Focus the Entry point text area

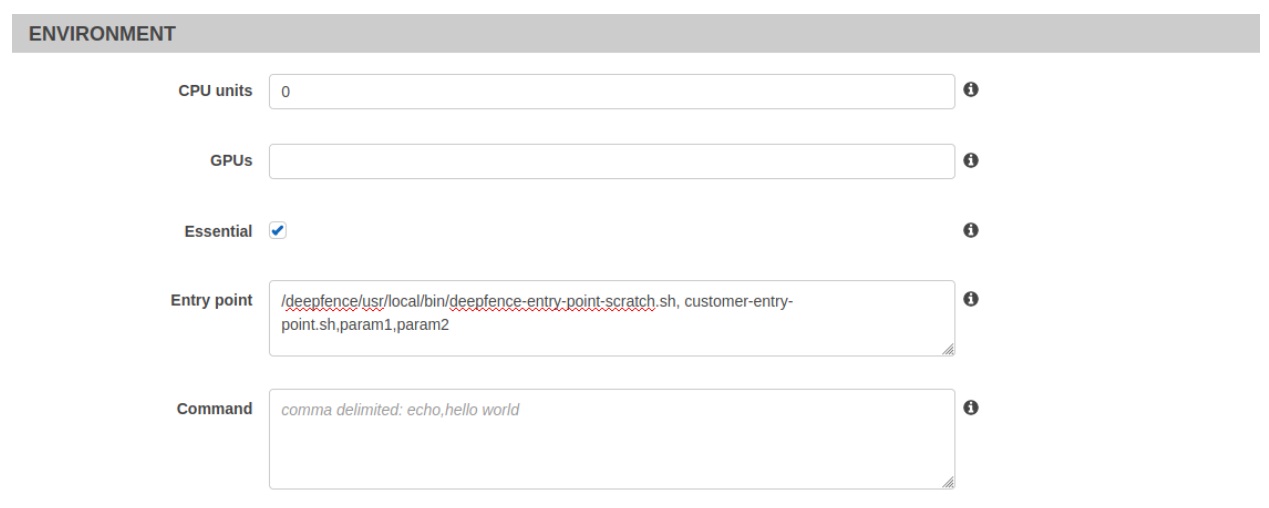tap(612, 318)
